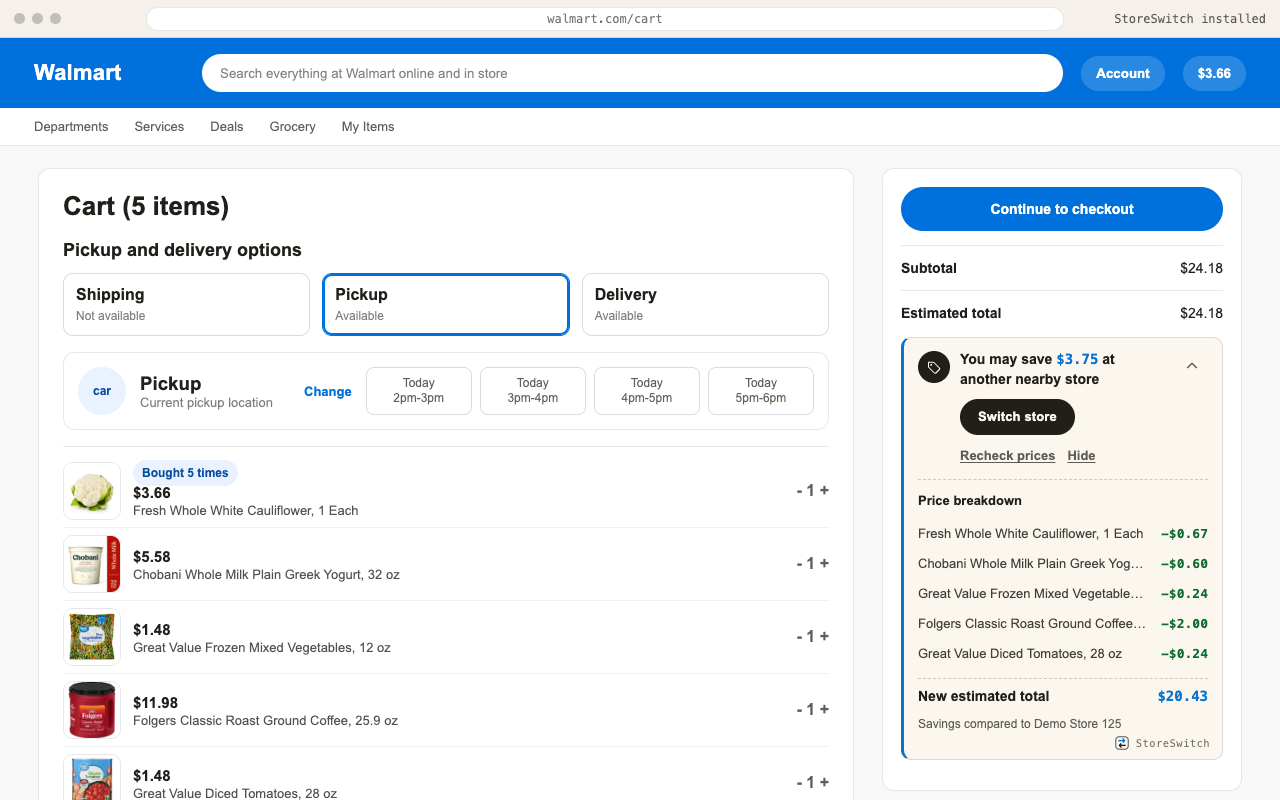Open the Grocery section
Viewport: 1280px width, 800px height.
[x=293, y=126]
